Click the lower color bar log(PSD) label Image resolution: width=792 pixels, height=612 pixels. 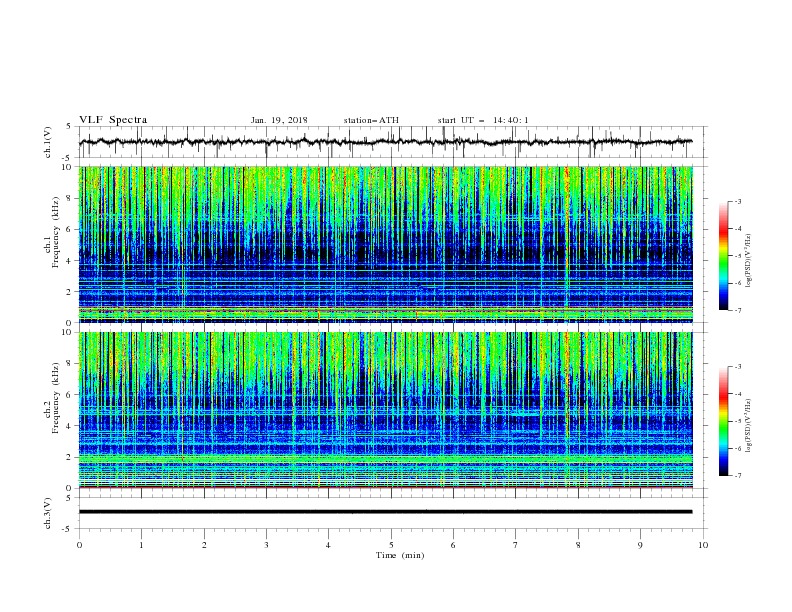pos(748,426)
